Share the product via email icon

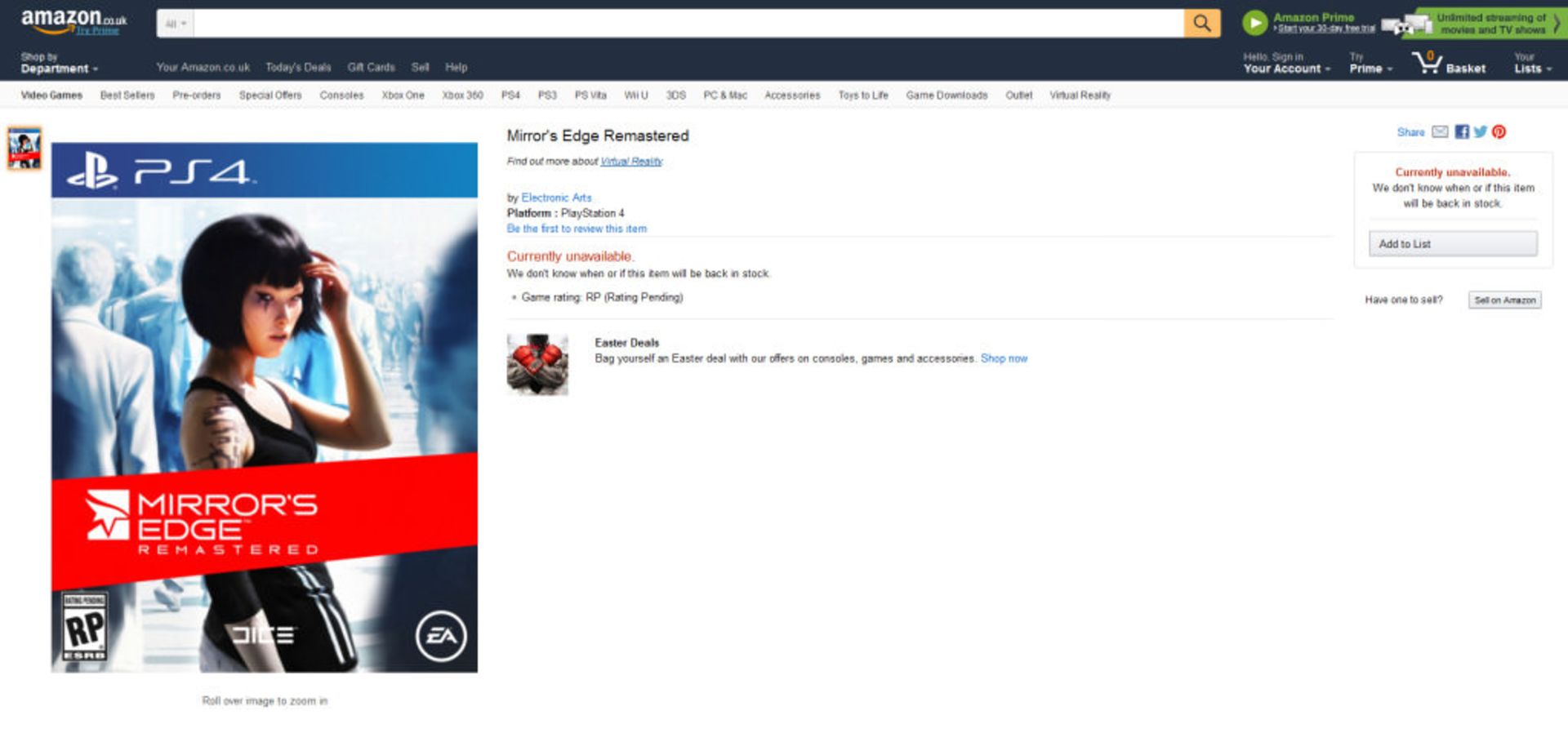(1439, 131)
